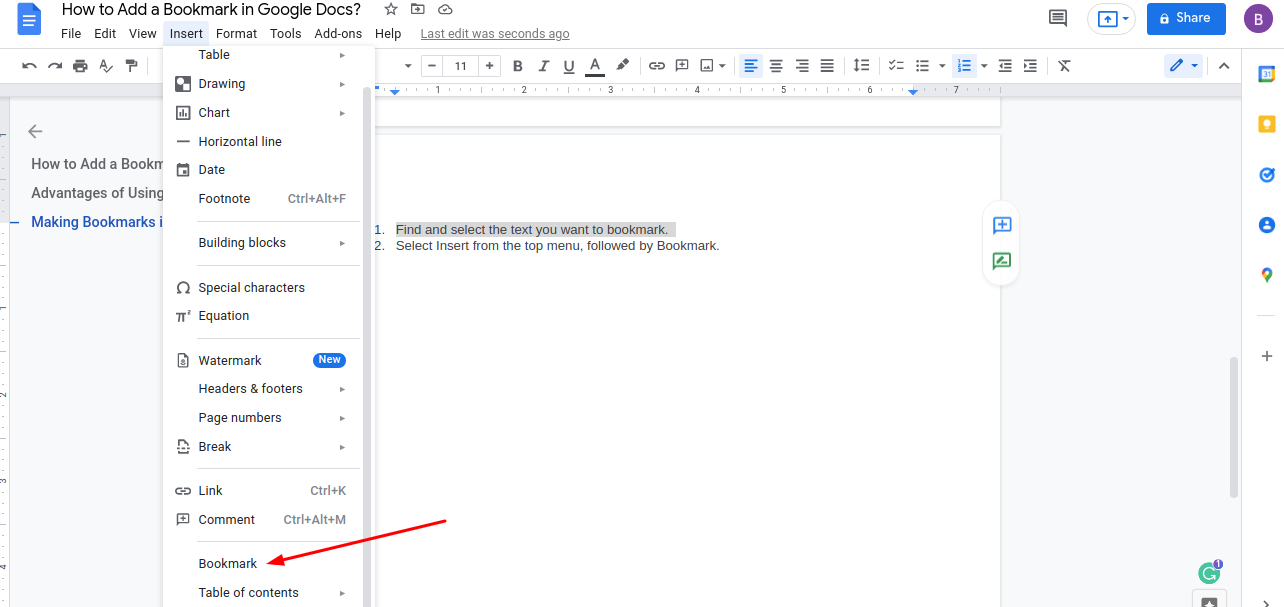Increase the font size
Image resolution: width=1284 pixels, height=607 pixels.
point(489,66)
